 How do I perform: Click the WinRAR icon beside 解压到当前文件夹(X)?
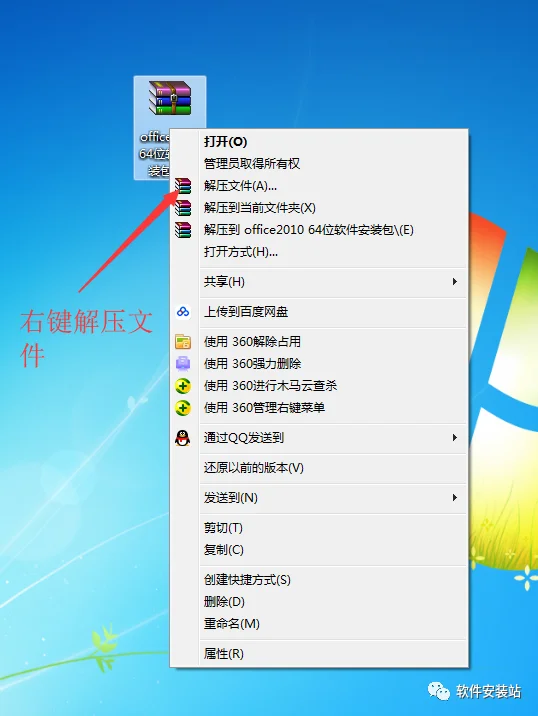pyautogui.click(x=183, y=208)
